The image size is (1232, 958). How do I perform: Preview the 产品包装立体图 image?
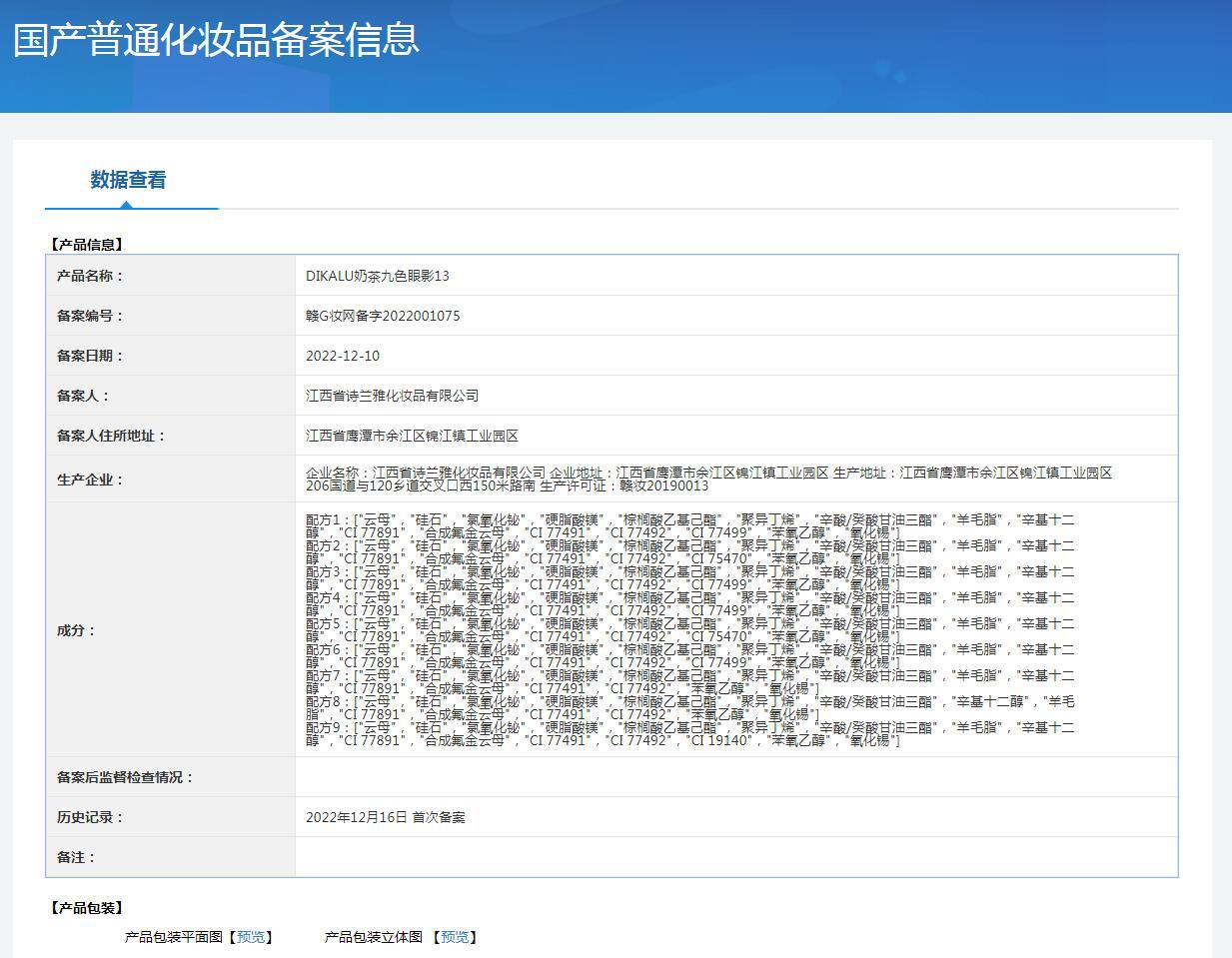[x=455, y=937]
